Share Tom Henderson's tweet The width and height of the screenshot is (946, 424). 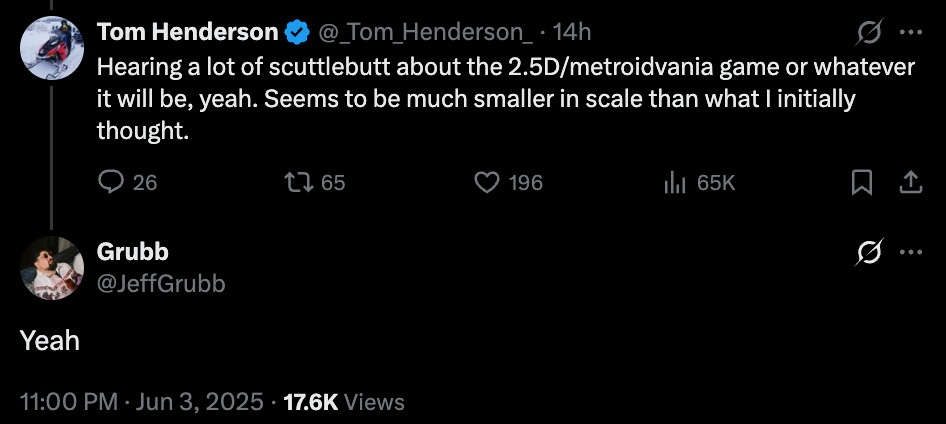click(911, 182)
